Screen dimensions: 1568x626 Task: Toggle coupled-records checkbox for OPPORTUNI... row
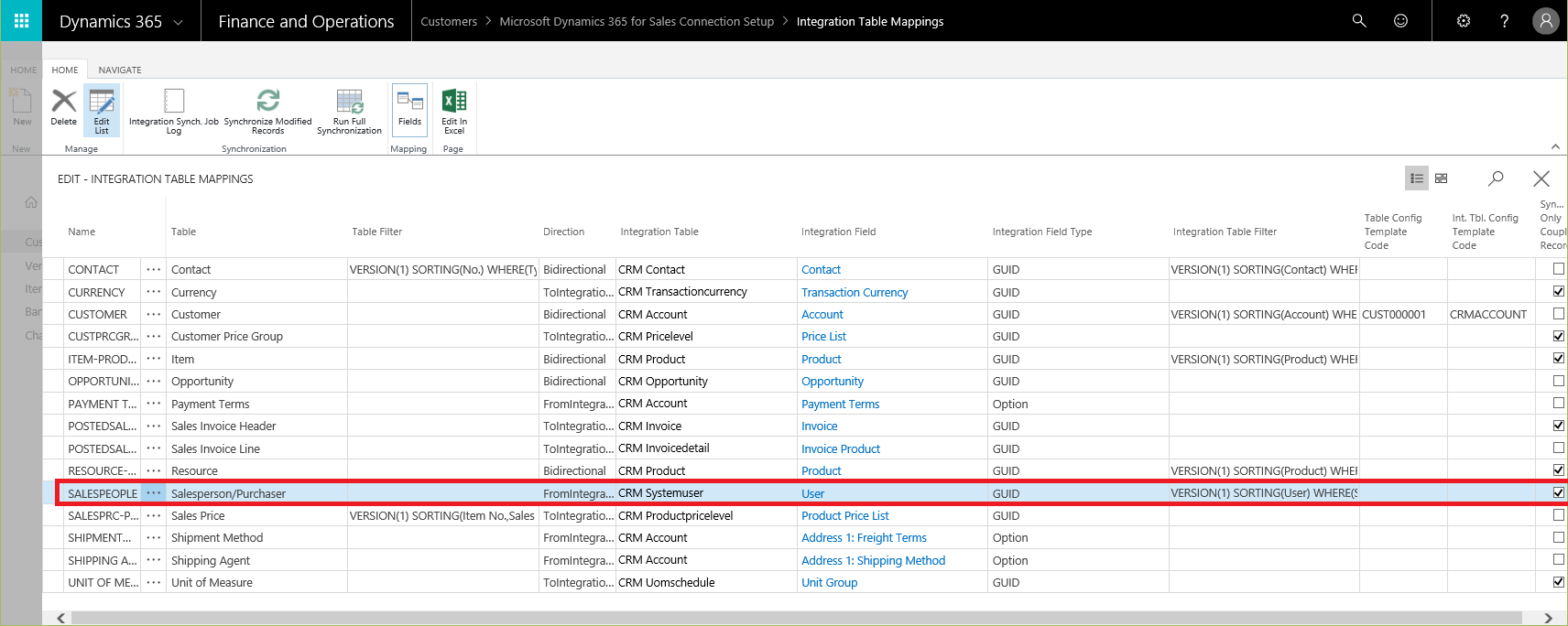pyautogui.click(x=1558, y=381)
